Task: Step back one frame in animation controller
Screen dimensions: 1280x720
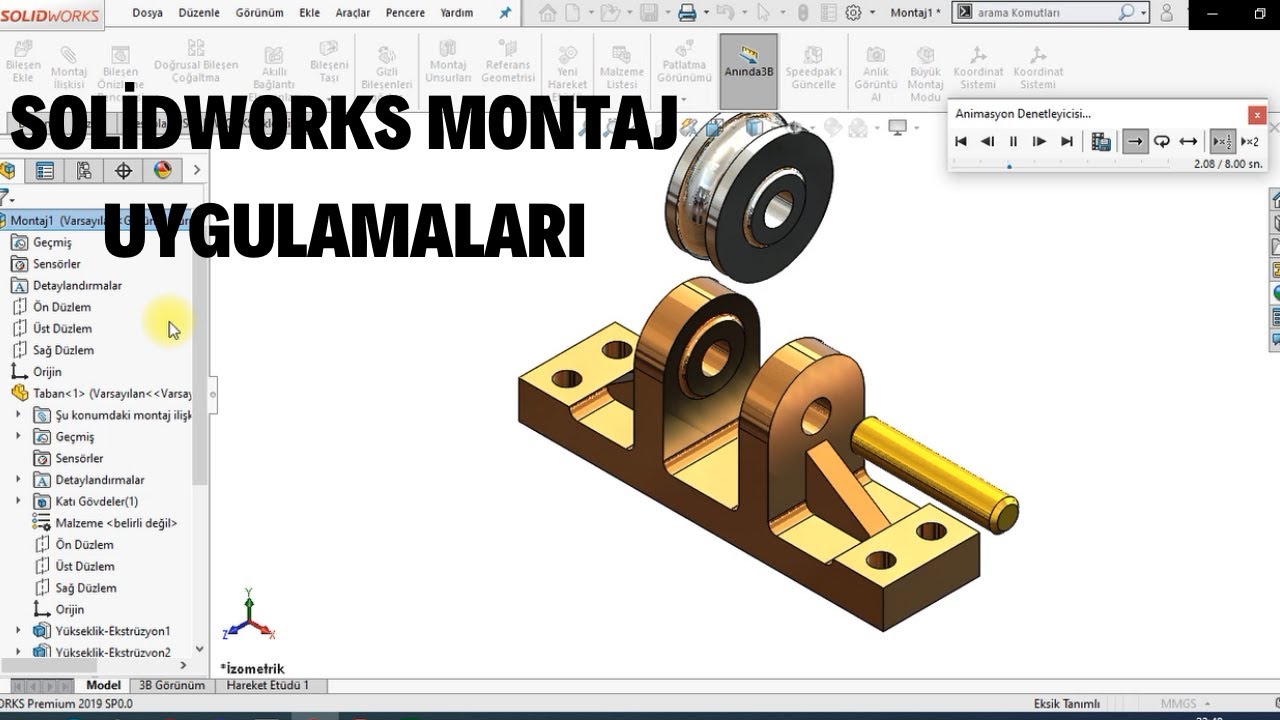Action: tap(987, 141)
